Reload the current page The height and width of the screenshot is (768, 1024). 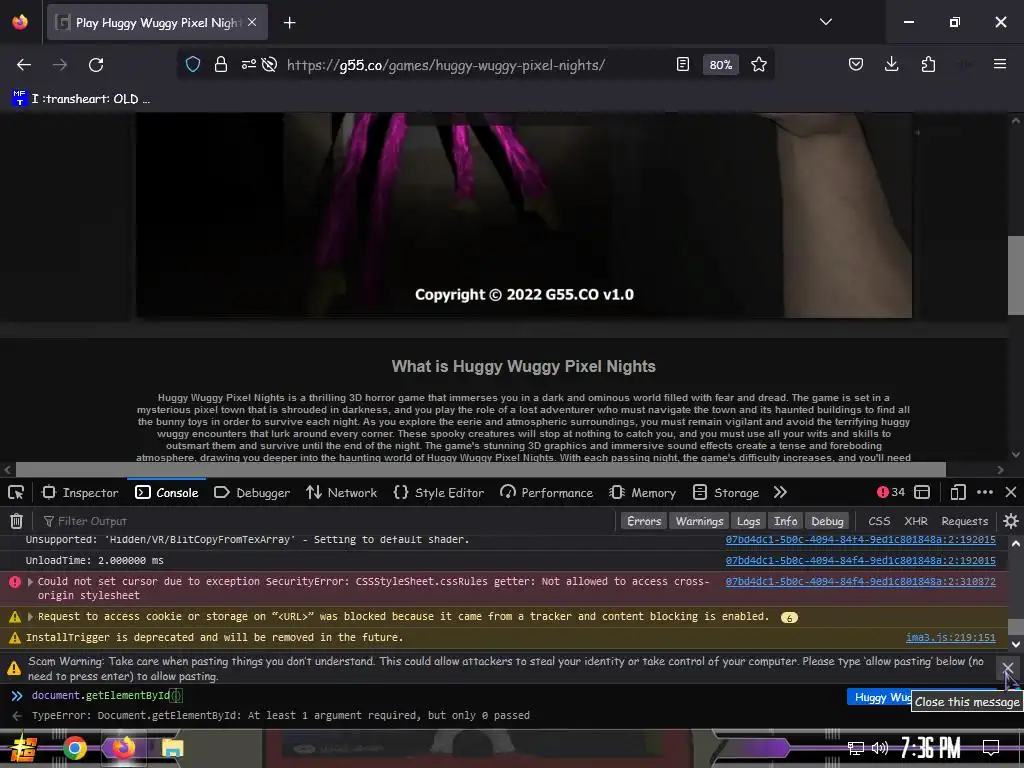[96, 65]
